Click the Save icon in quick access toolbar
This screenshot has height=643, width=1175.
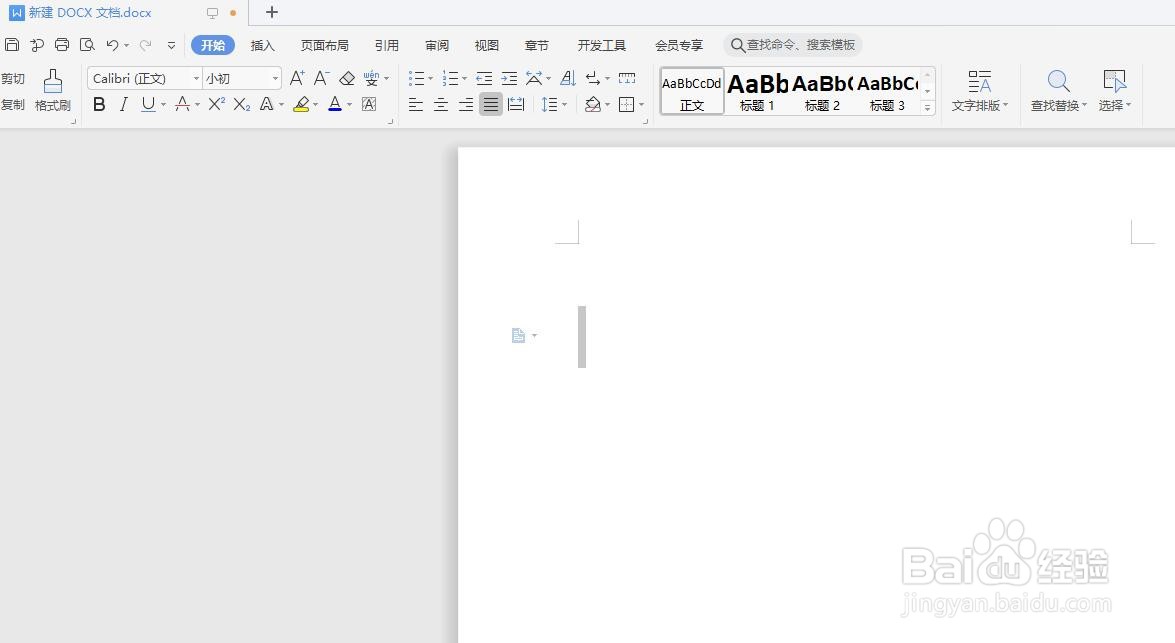[x=12, y=45]
